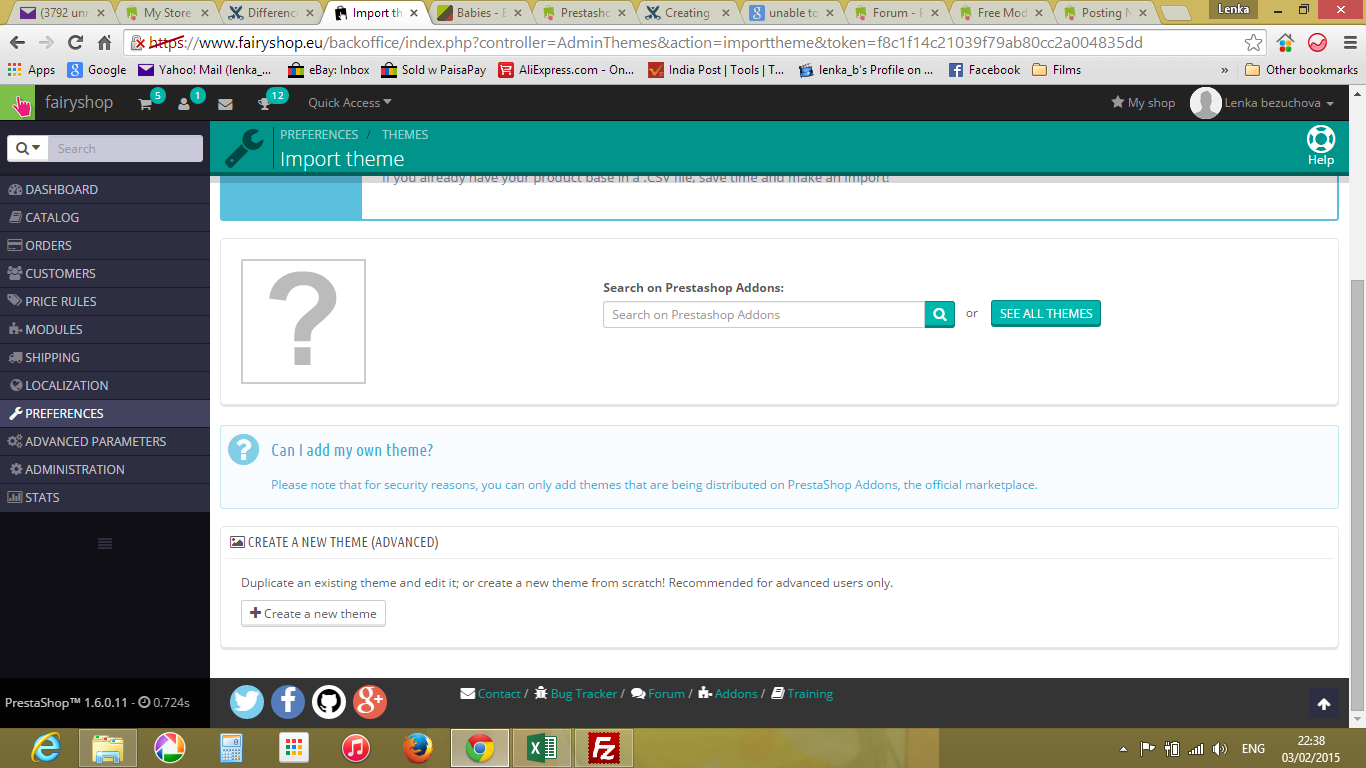The width and height of the screenshot is (1366, 768).
Task: Open File Explorer from the taskbar
Action: point(108,748)
